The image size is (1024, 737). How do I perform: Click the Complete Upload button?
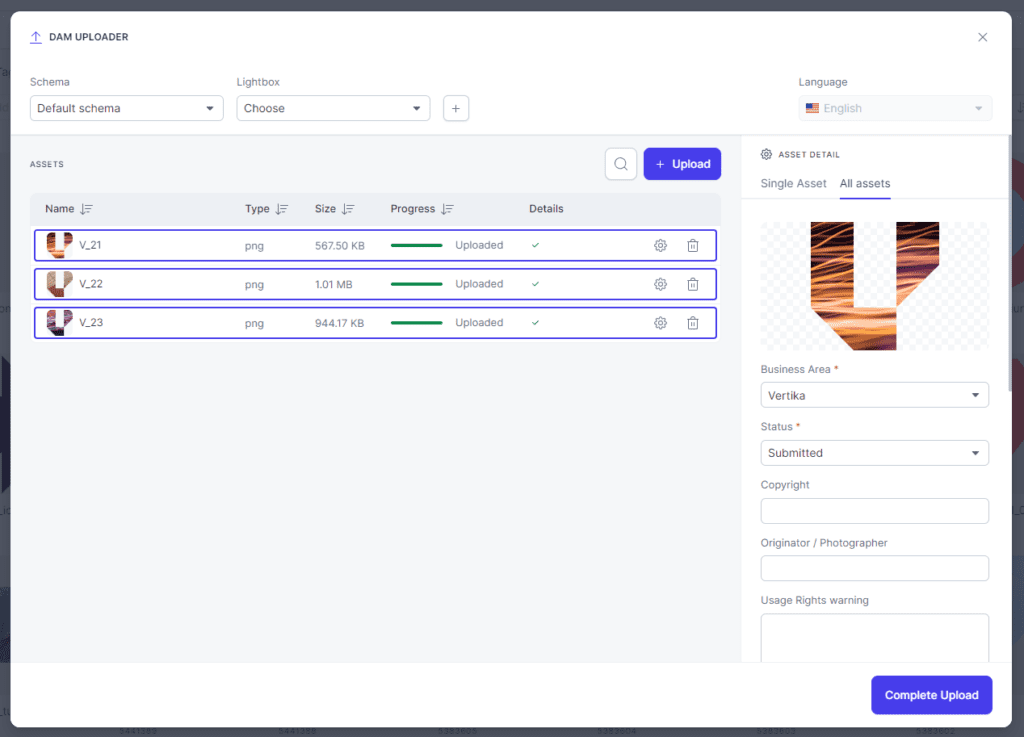point(931,695)
